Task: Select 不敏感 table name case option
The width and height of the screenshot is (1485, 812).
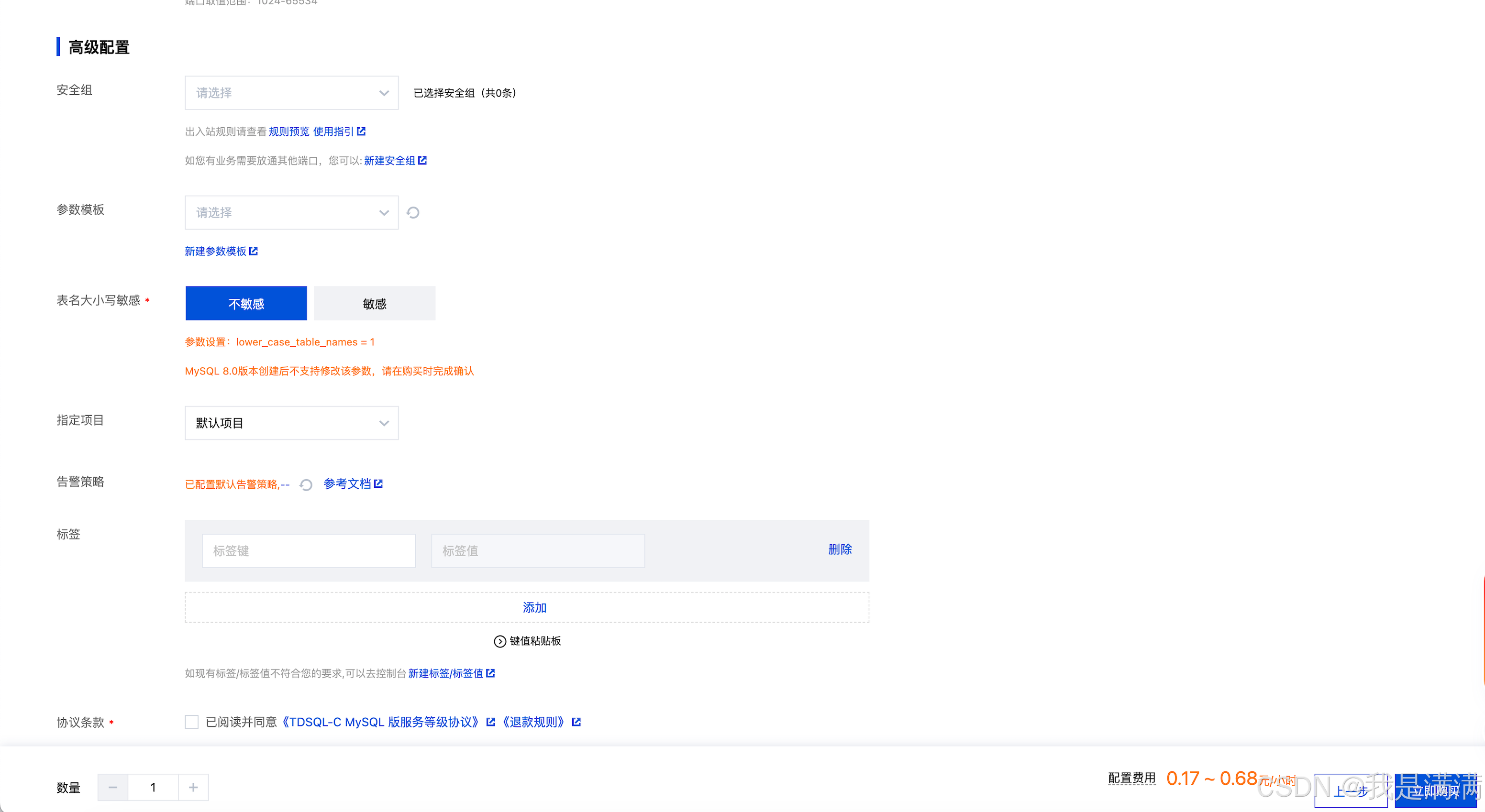Action: [246, 304]
